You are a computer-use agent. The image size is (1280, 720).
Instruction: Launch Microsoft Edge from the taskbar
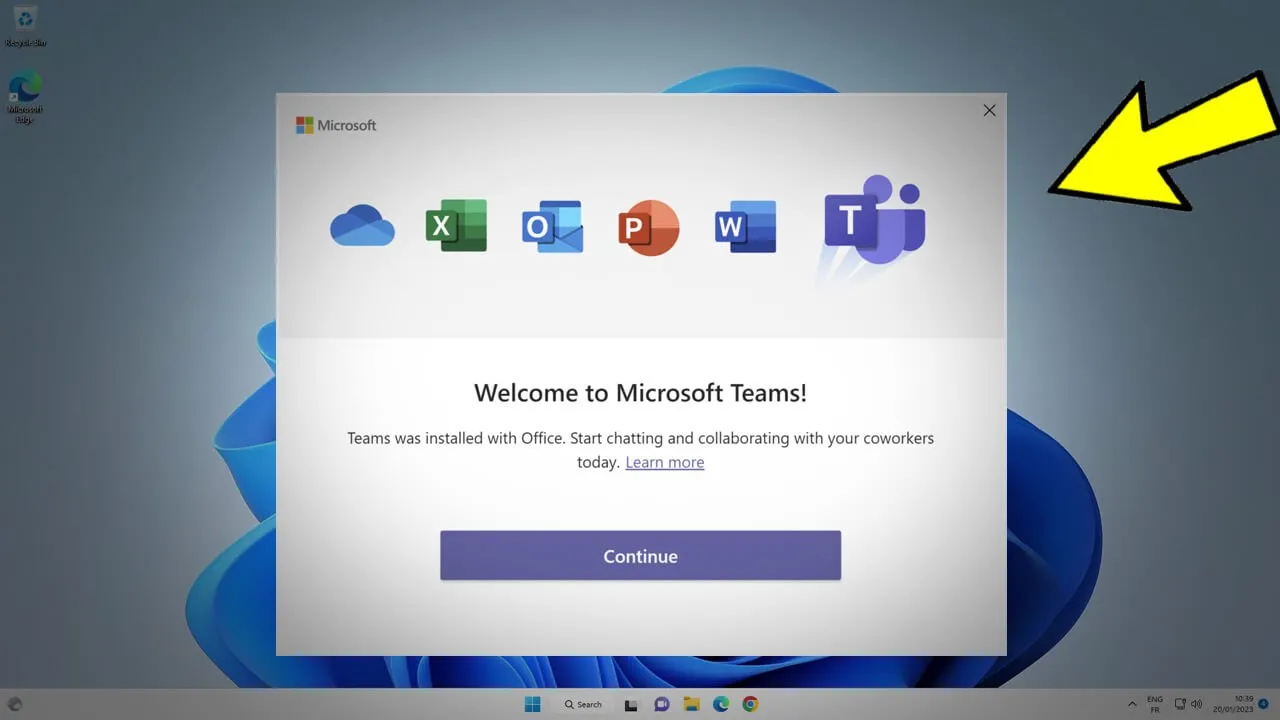pos(721,704)
